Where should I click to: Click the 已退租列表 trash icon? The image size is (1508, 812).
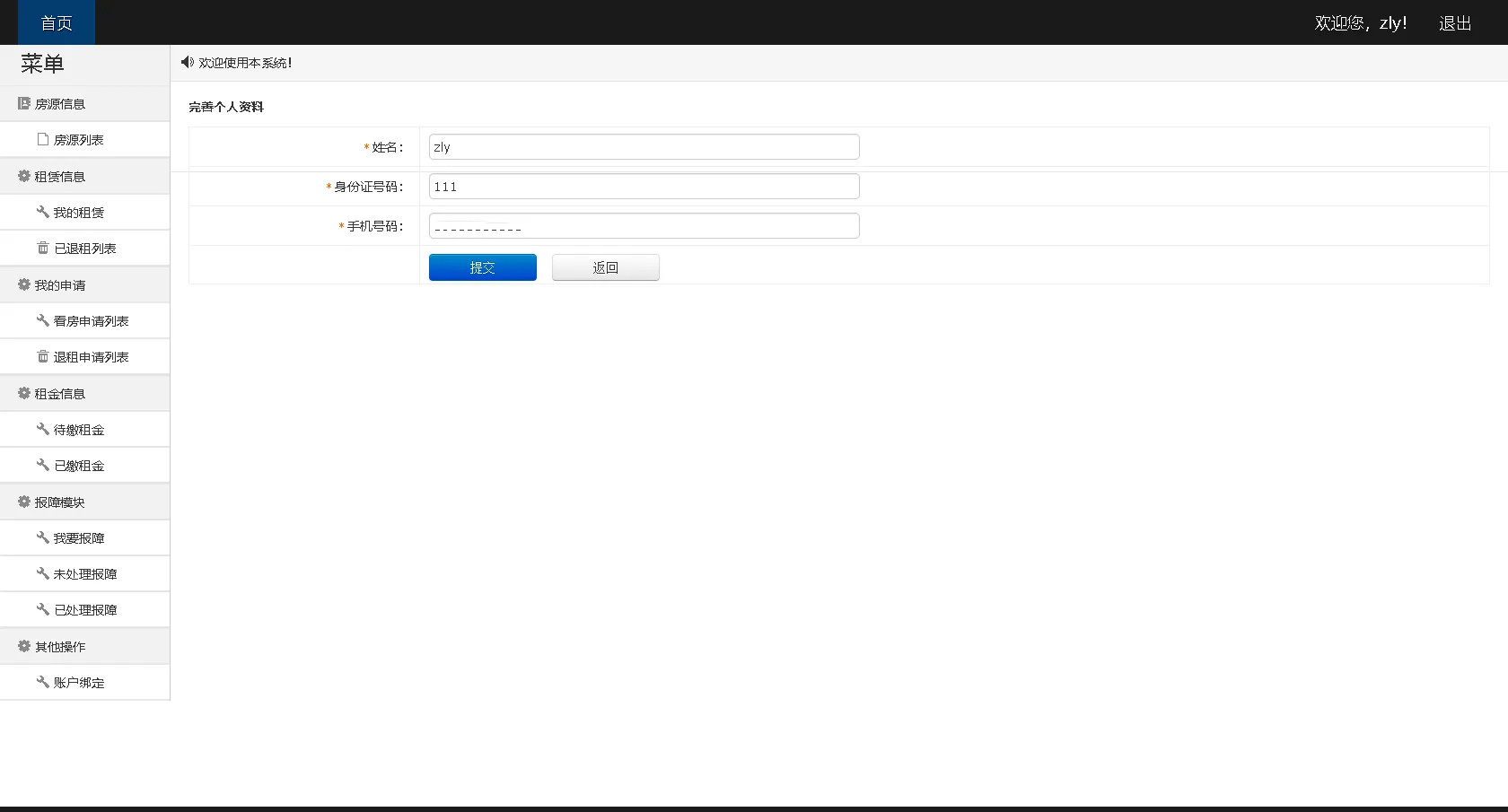[42, 248]
